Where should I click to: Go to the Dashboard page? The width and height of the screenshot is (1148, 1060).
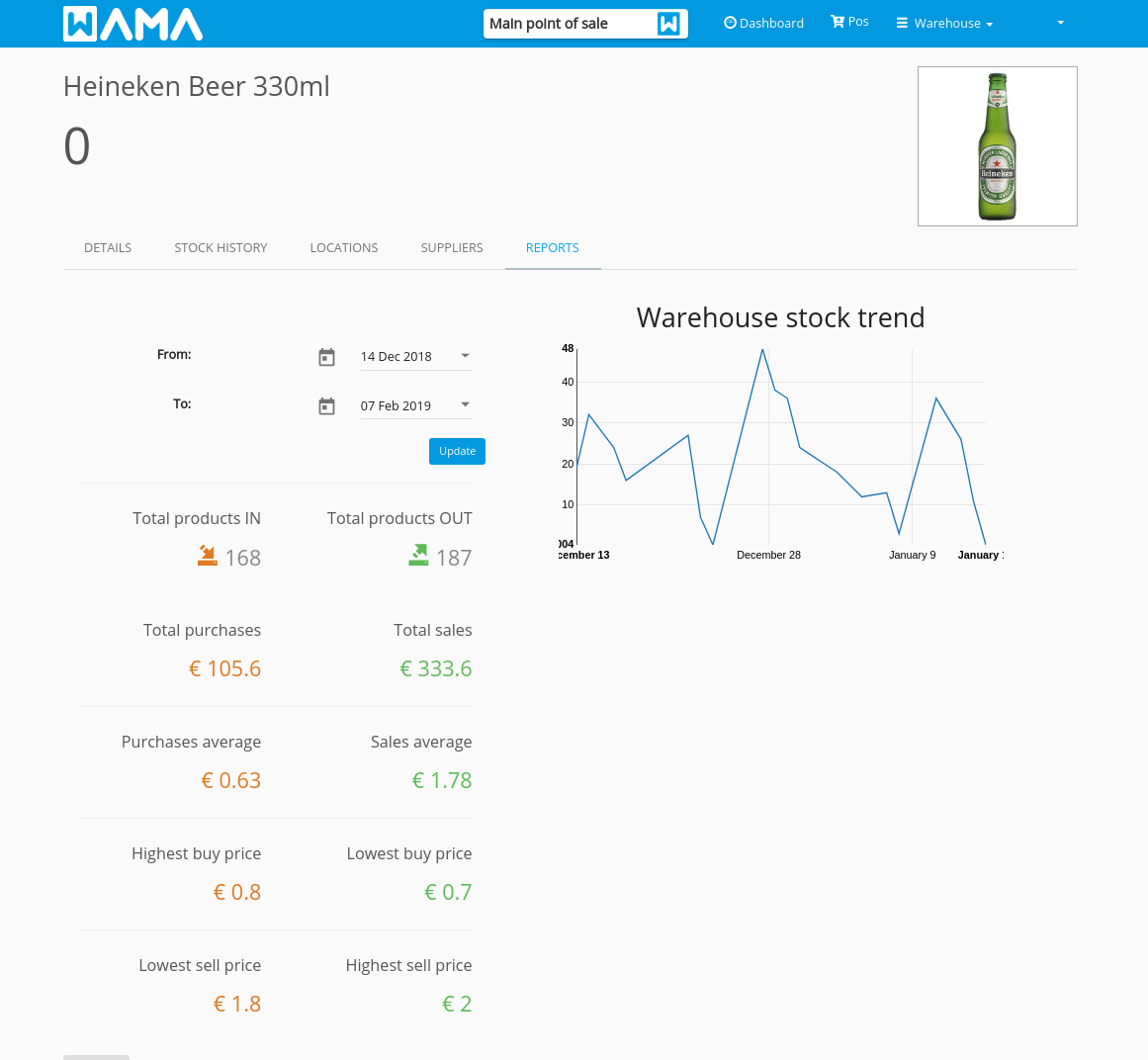[763, 23]
